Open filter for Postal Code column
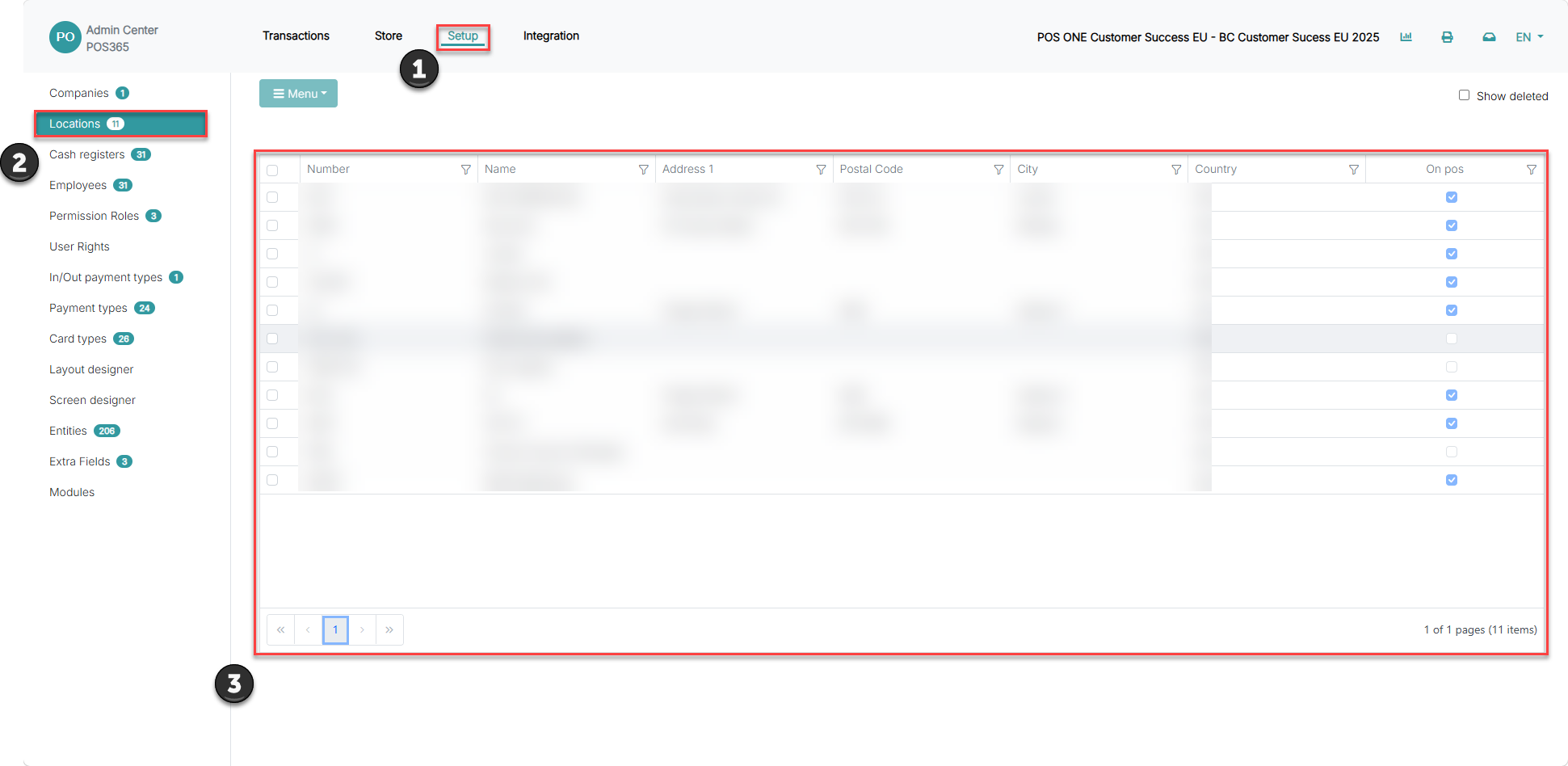Screen dimensions: 1568x766 [x=998, y=170]
